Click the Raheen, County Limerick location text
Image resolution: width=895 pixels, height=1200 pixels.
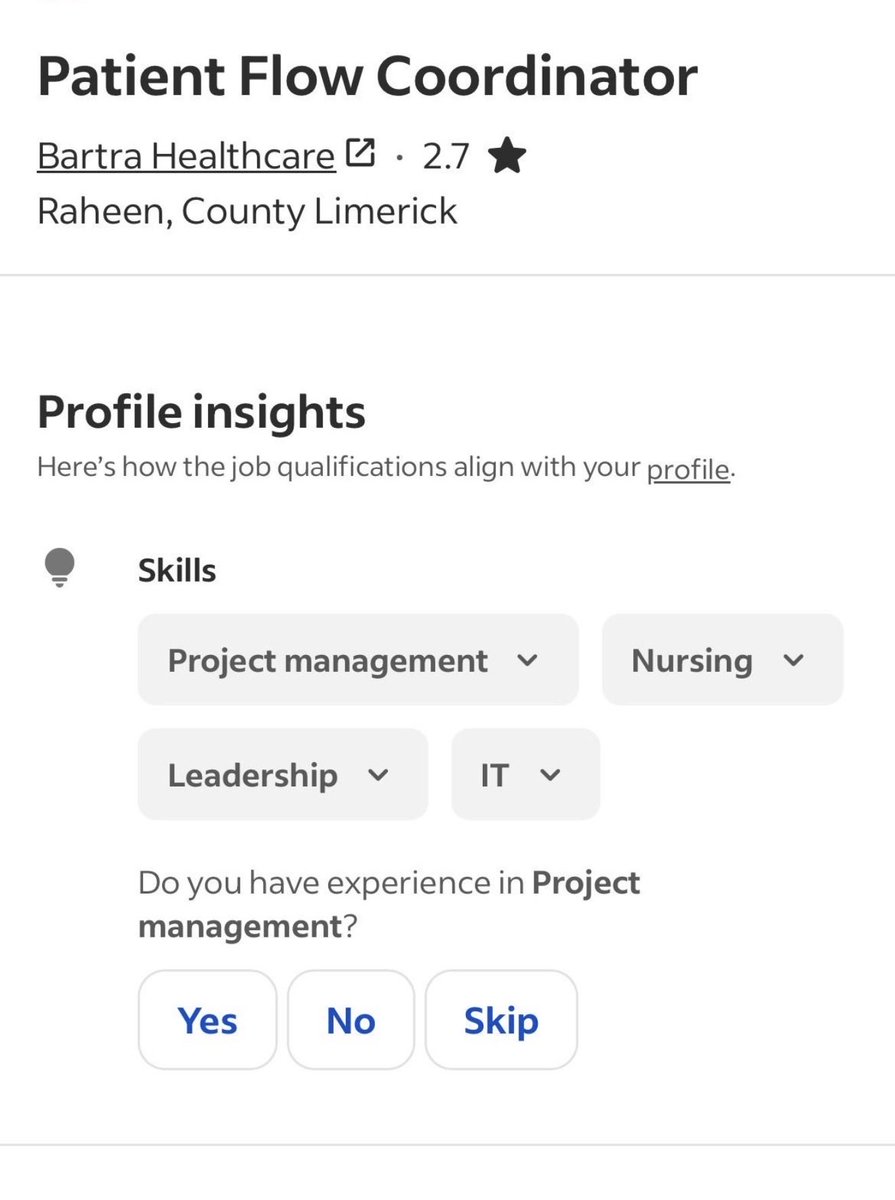(247, 211)
